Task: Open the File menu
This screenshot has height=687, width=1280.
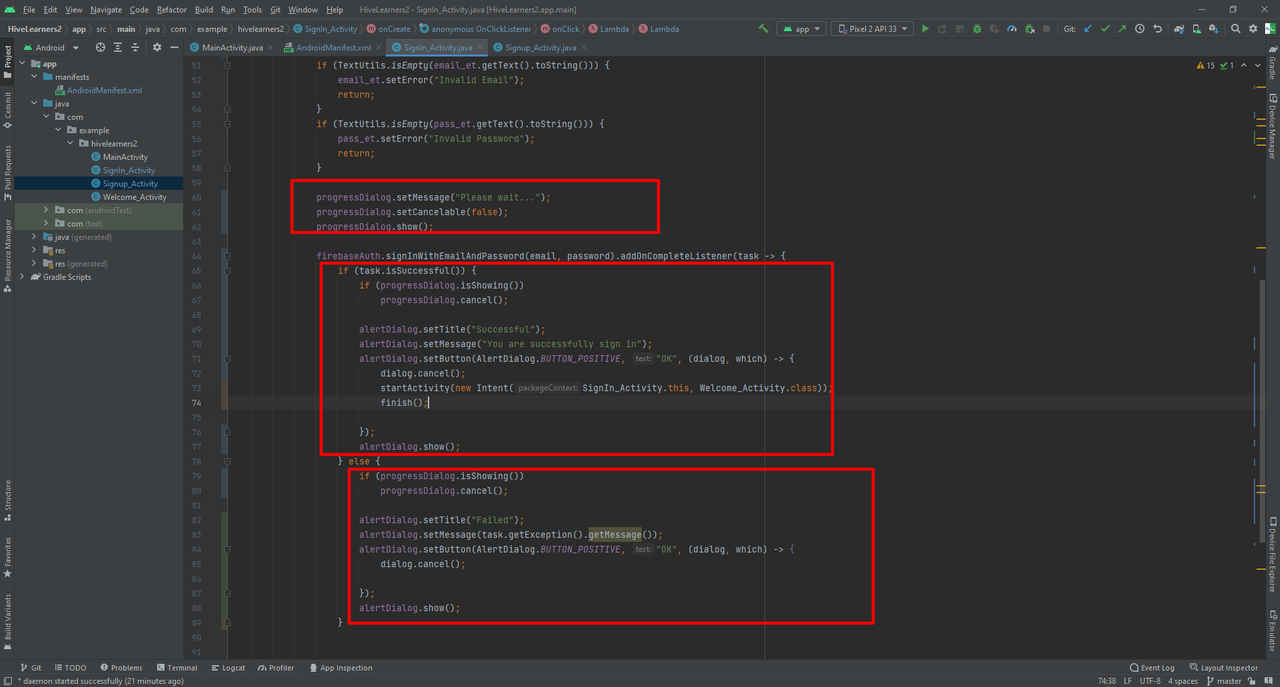Action: point(29,9)
